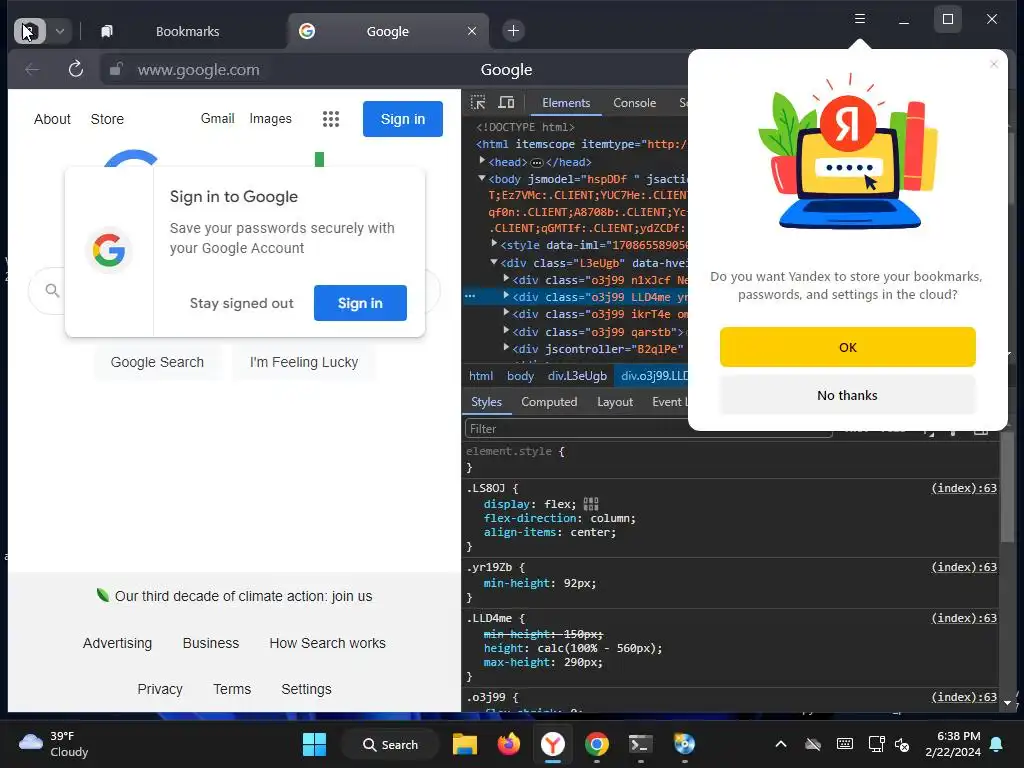Expand the head element node
The width and height of the screenshot is (1024, 768).
pyautogui.click(x=482, y=161)
